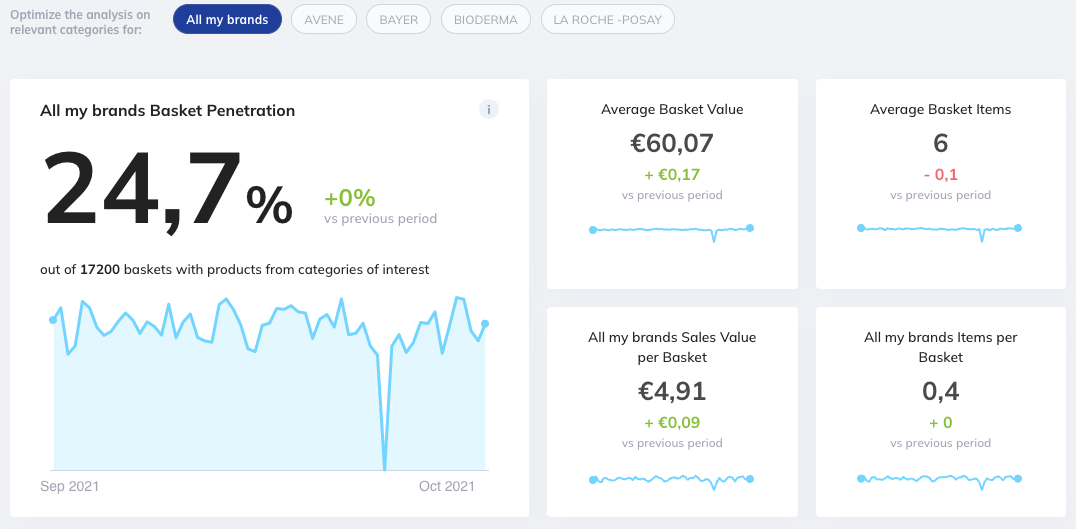Click the Average Basket Value sparkline
The height and width of the screenshot is (529, 1076).
pos(672,230)
